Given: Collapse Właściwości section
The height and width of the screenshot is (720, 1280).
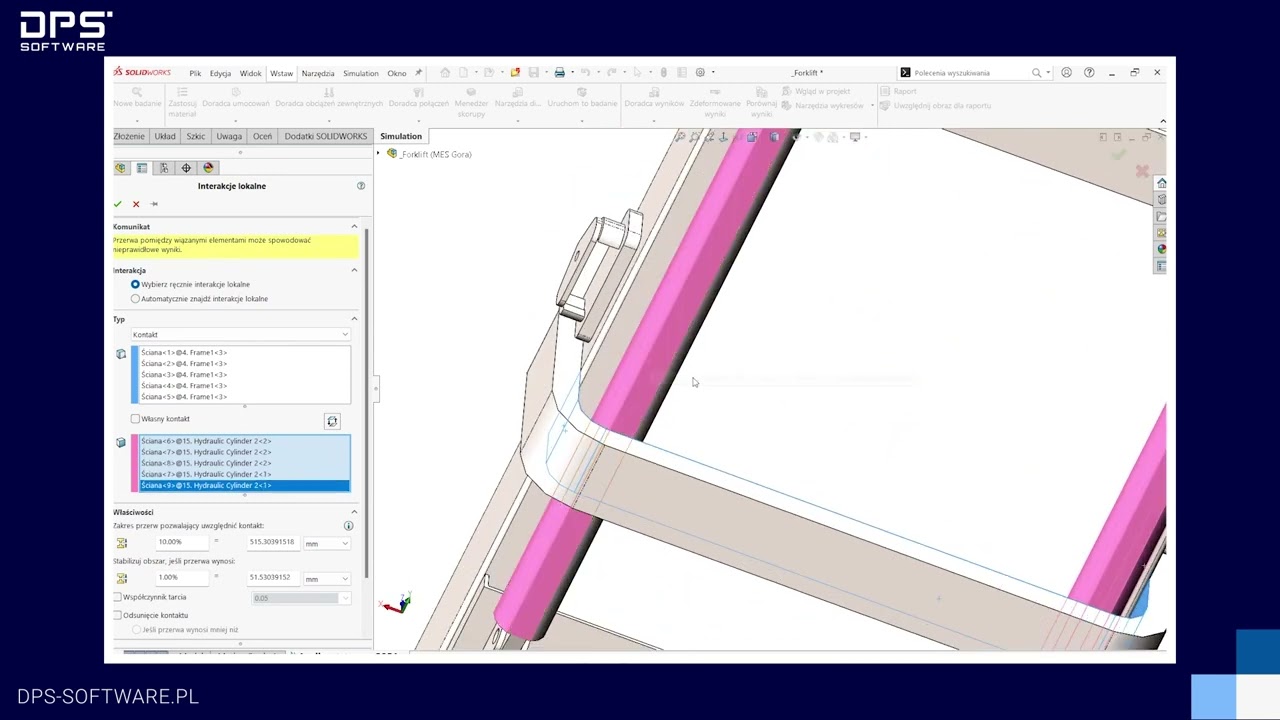Looking at the screenshot, I should tap(354, 512).
